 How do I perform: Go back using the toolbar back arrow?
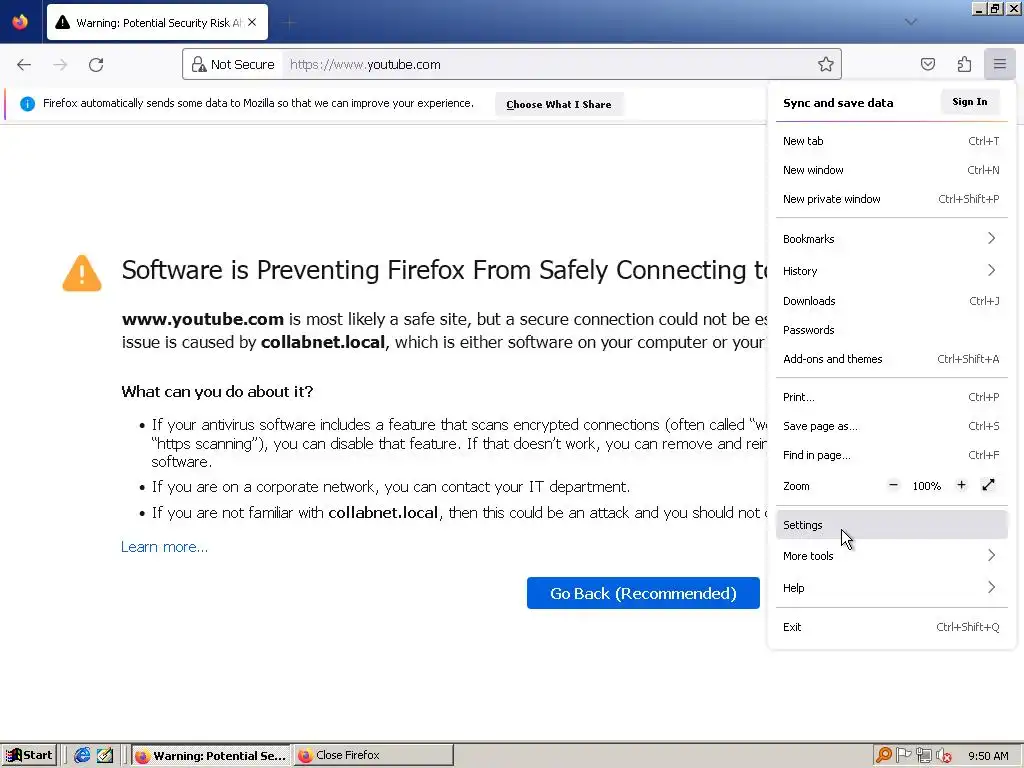pos(24,65)
